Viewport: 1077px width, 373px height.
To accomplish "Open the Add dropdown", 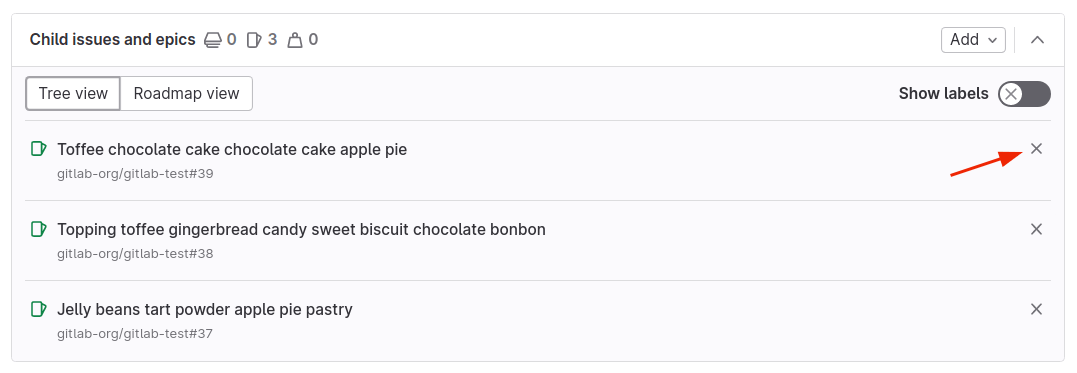I will (973, 40).
